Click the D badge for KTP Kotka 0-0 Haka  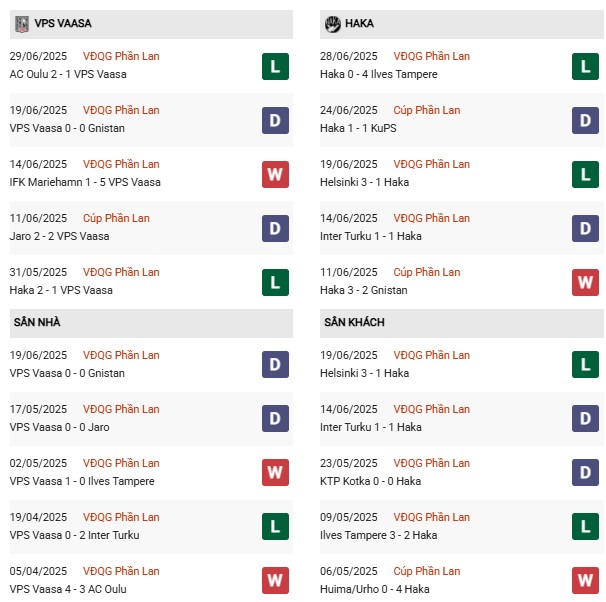click(585, 472)
